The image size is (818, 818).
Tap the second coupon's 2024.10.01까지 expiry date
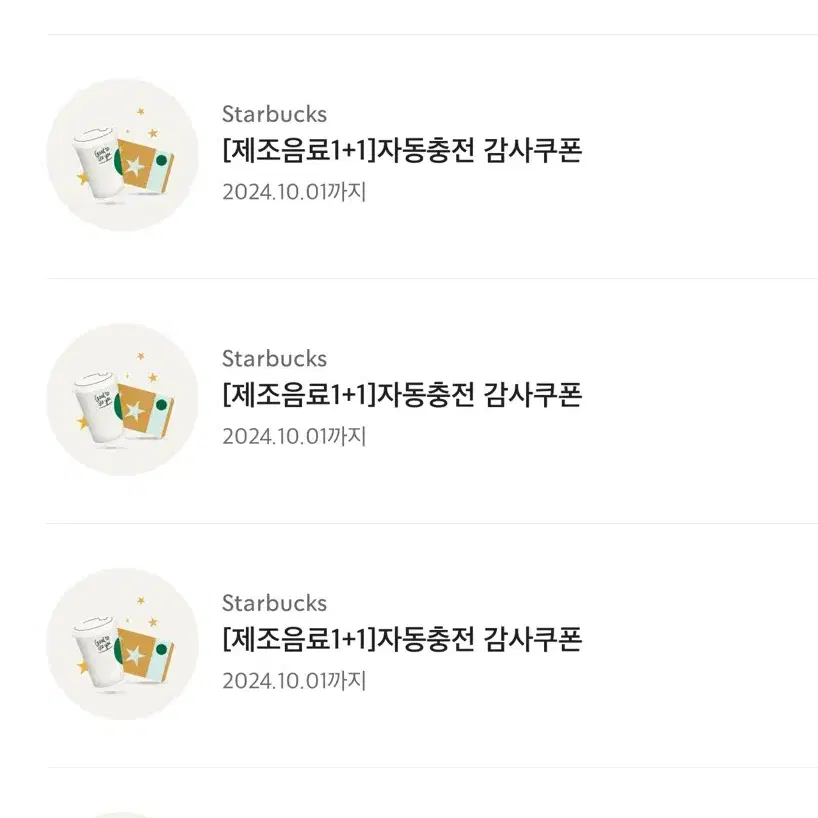[x=294, y=436]
